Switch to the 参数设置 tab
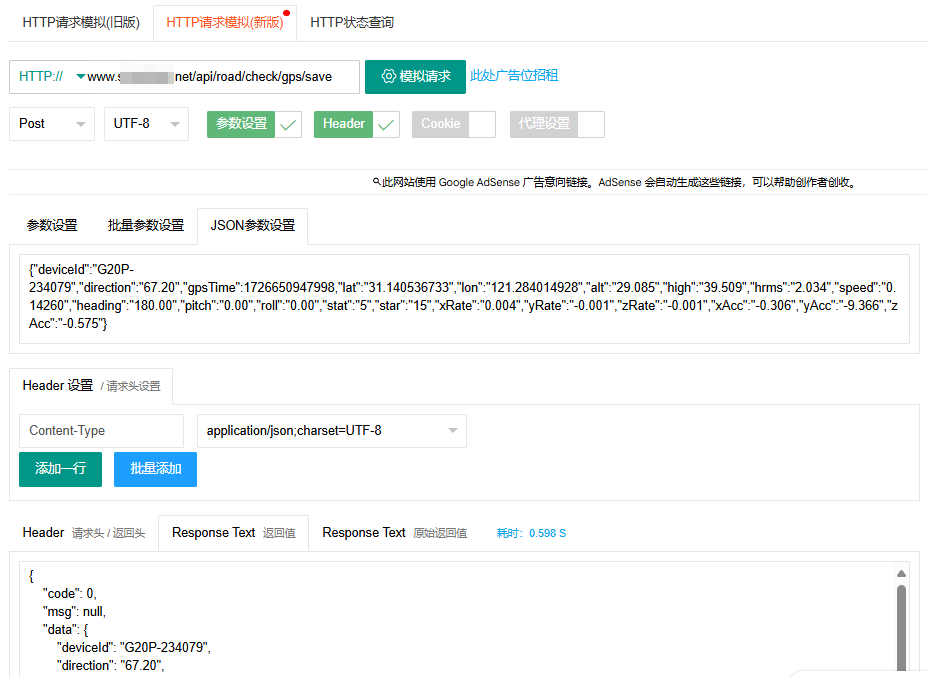The height and width of the screenshot is (677, 927). click(52, 226)
